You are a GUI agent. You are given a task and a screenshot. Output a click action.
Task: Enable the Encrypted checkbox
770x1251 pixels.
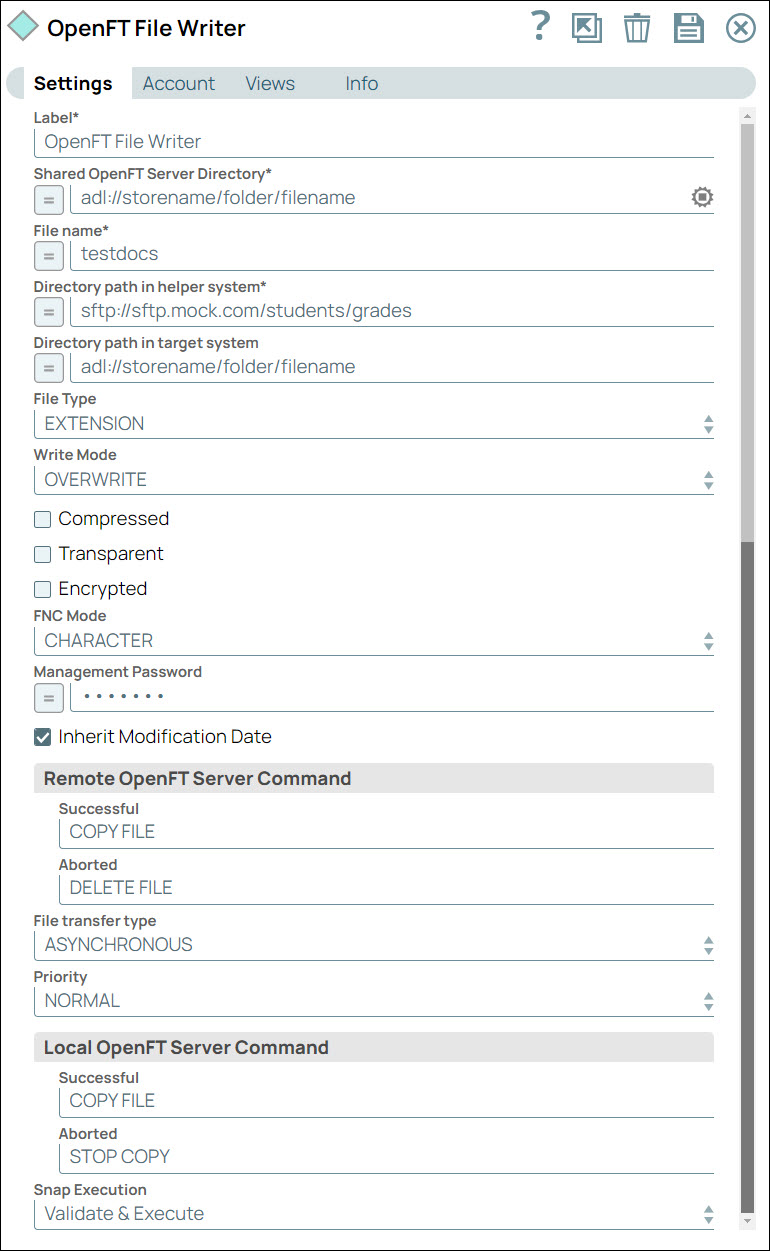(42, 589)
